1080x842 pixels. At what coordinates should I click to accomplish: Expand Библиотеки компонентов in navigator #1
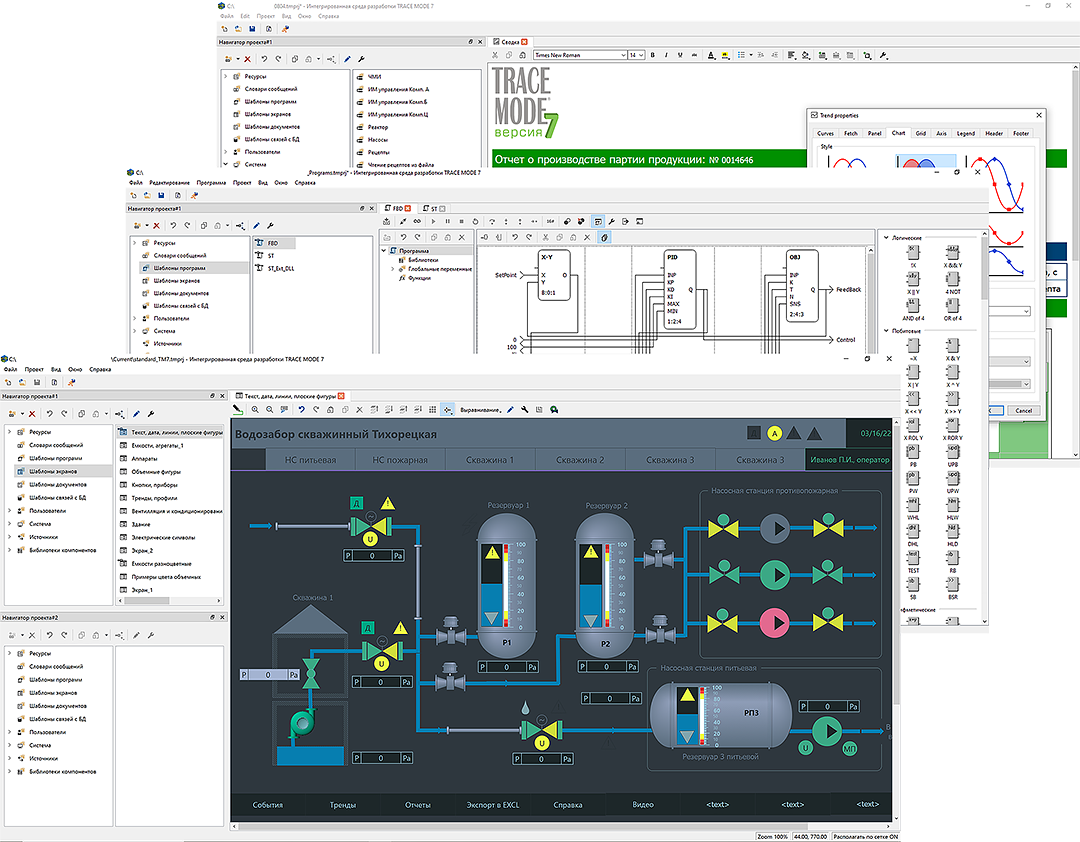tap(10, 550)
